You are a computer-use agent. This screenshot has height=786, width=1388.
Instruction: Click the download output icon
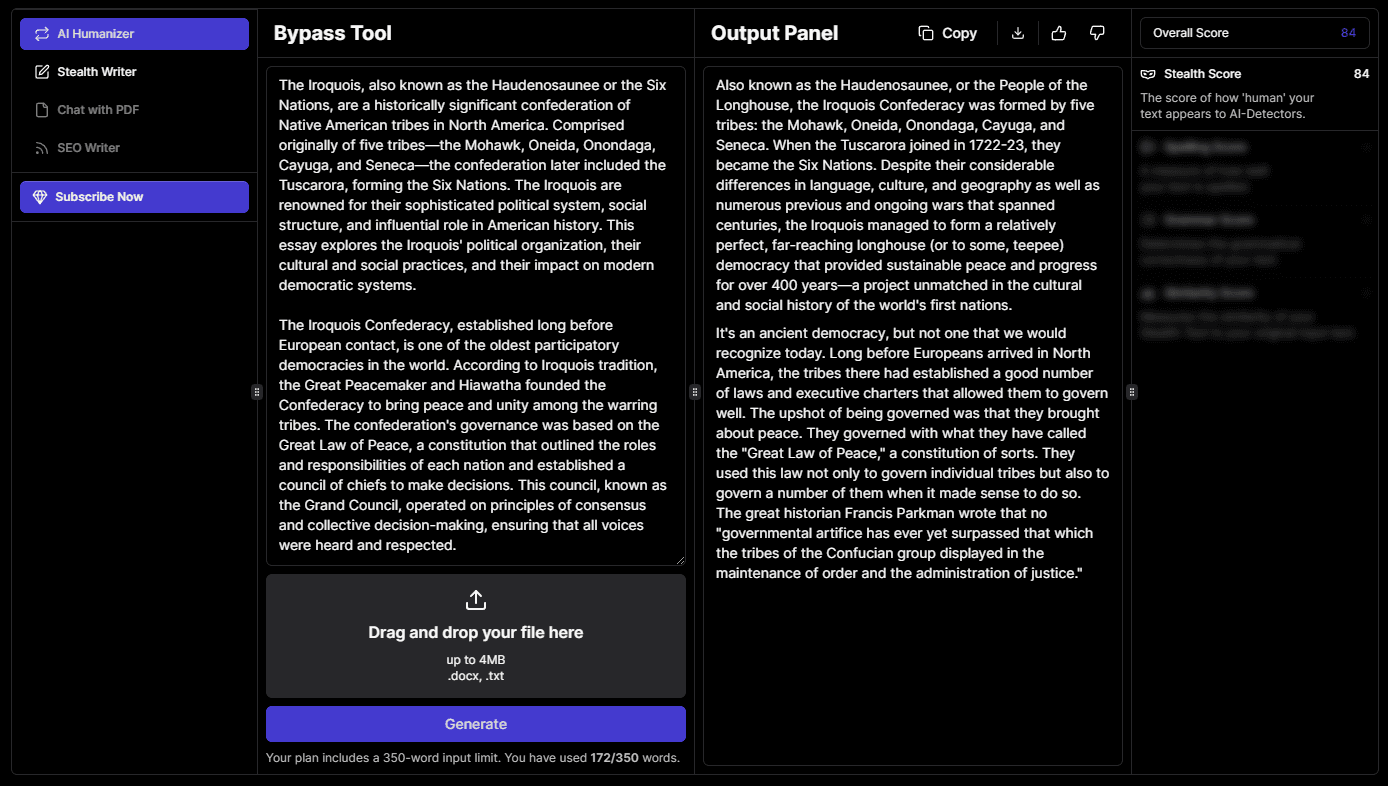click(x=1018, y=33)
